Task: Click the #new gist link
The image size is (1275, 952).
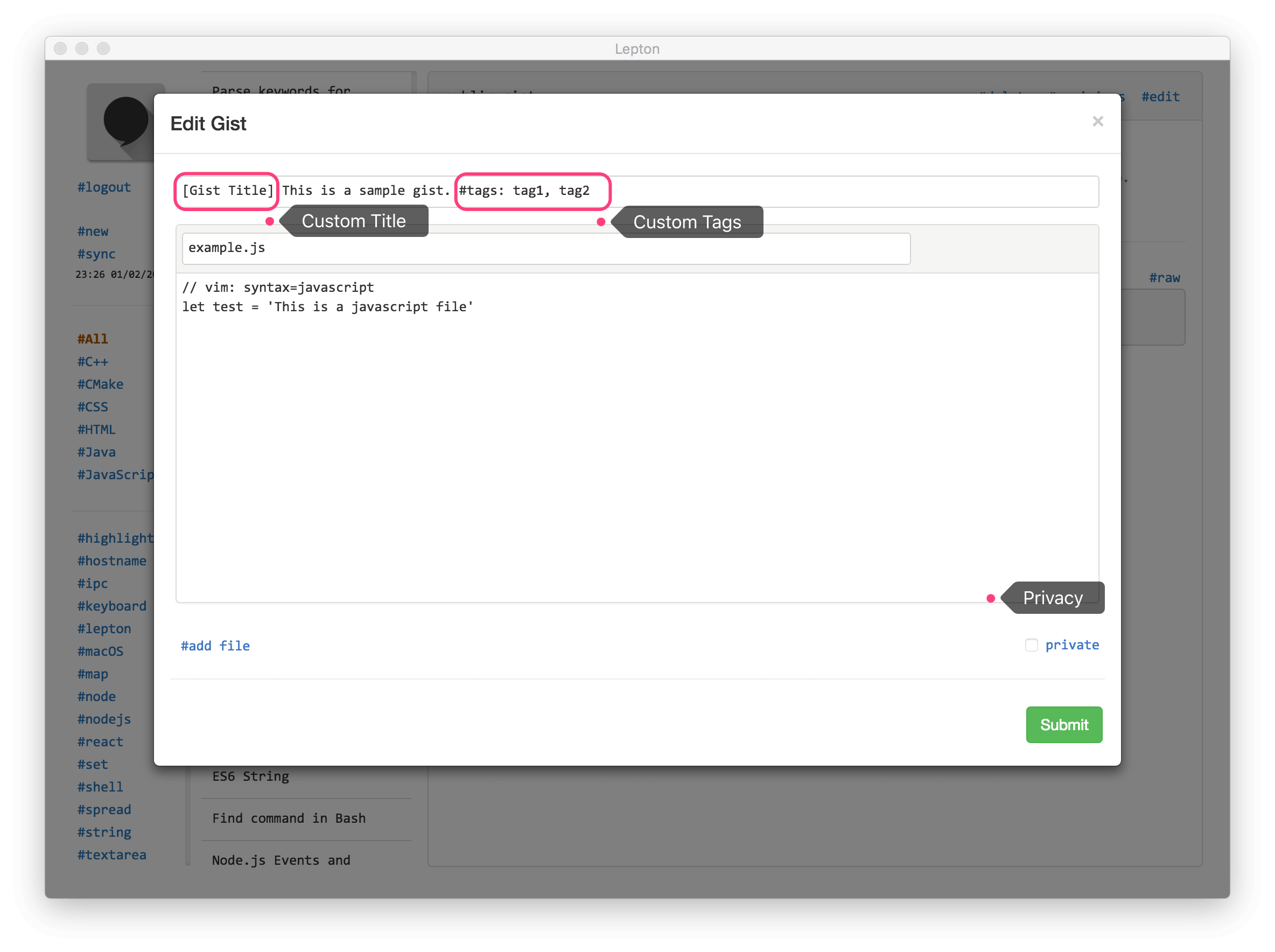Action: point(93,232)
